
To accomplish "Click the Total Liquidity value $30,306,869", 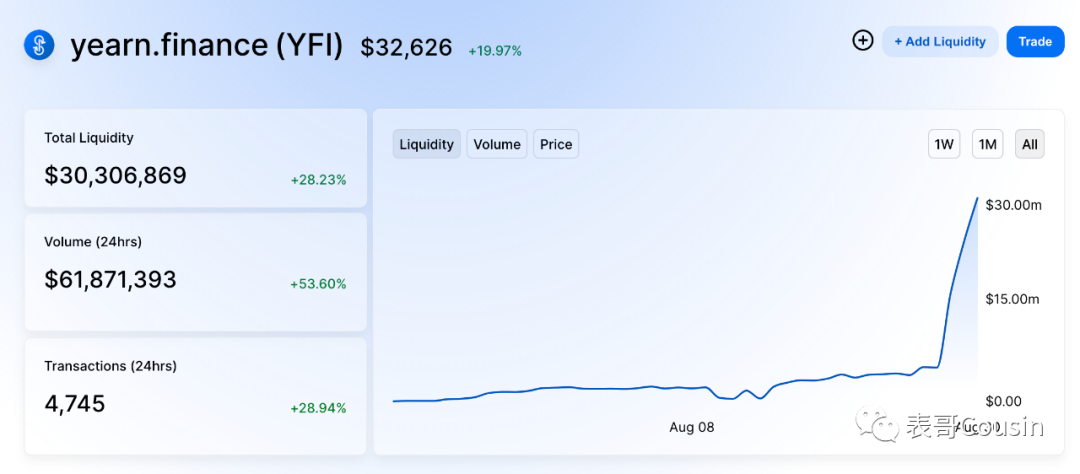I will (x=115, y=176).
